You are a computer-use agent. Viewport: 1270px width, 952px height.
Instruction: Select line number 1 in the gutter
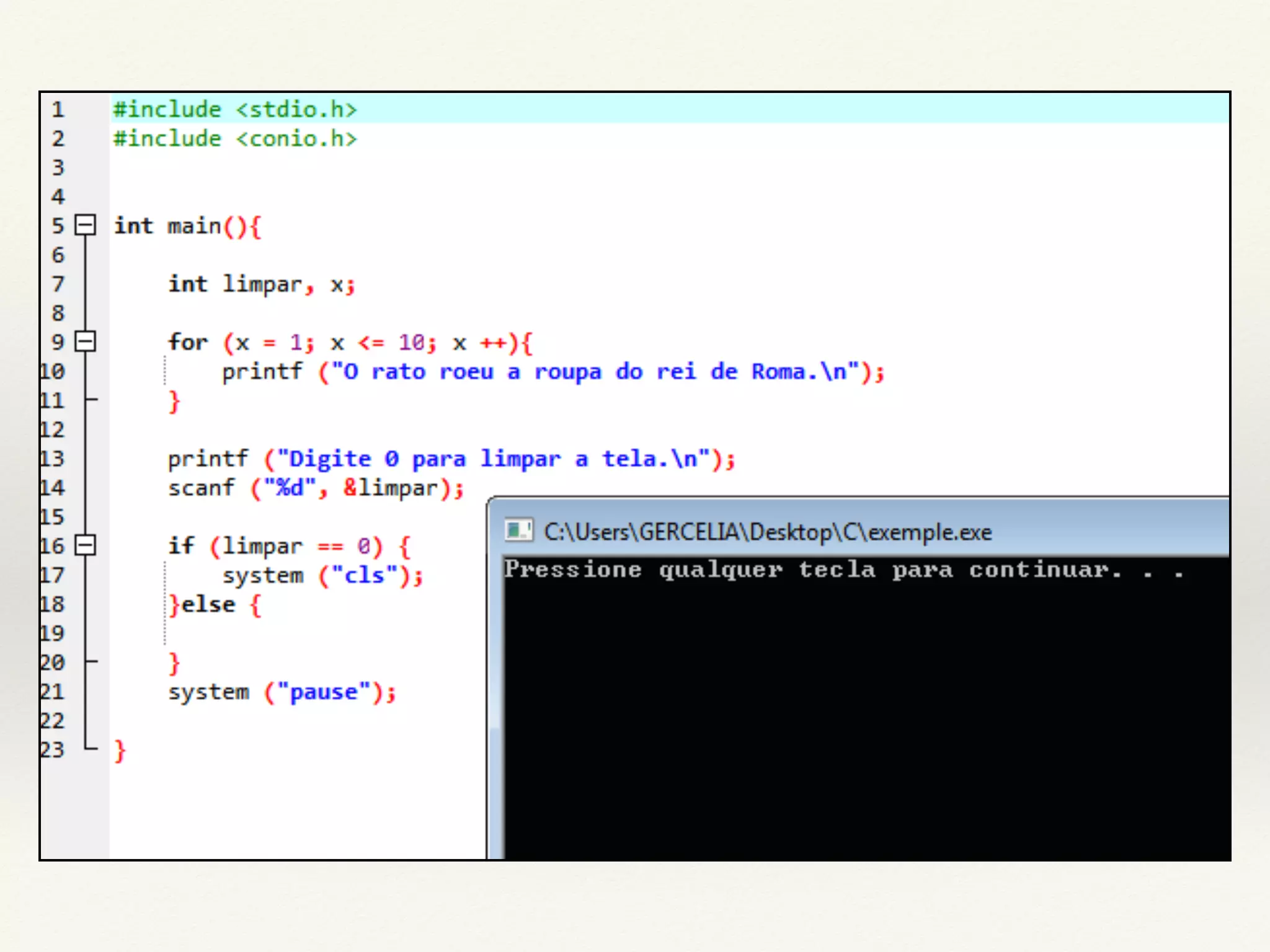click(58, 110)
